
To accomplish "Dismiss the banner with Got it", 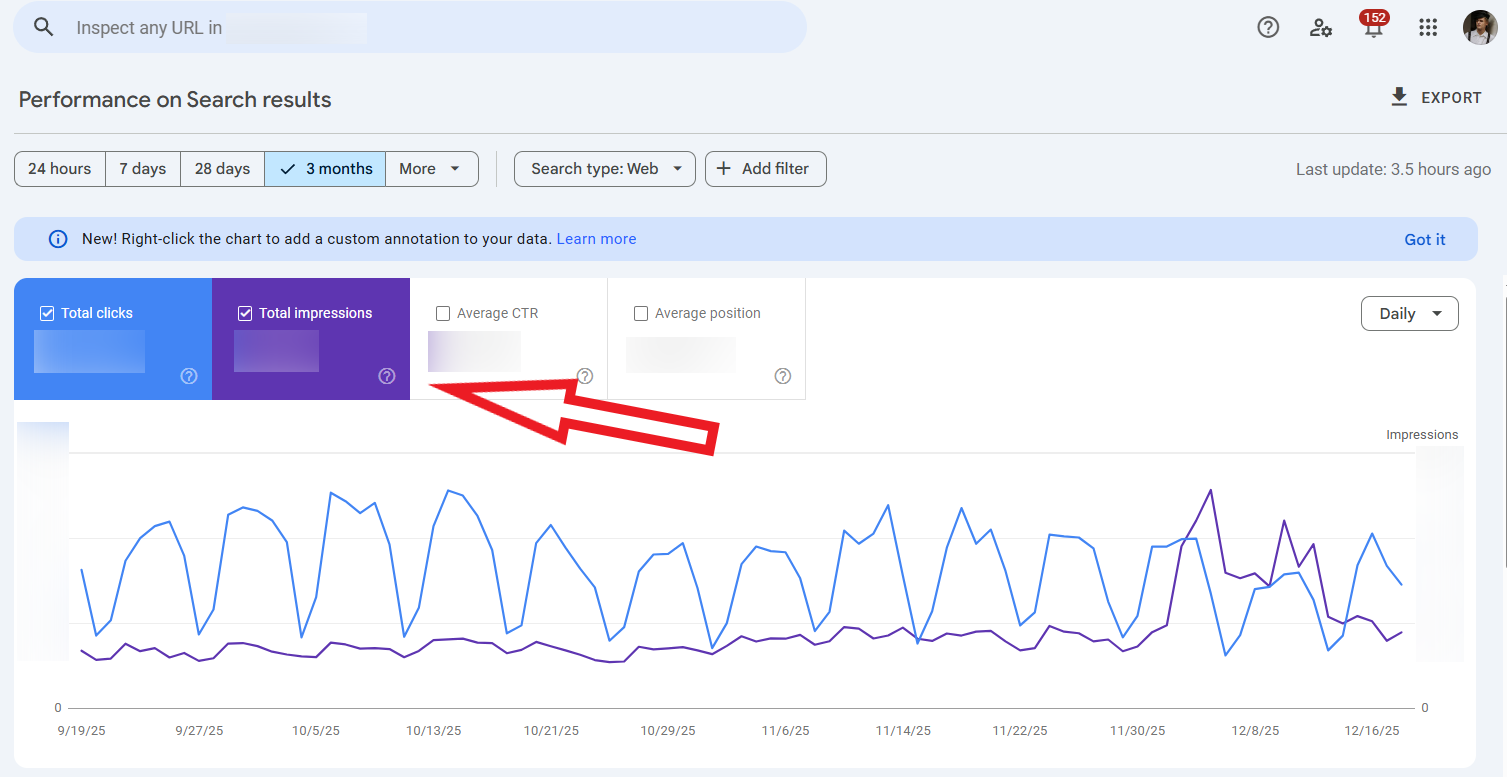I will tap(1424, 239).
